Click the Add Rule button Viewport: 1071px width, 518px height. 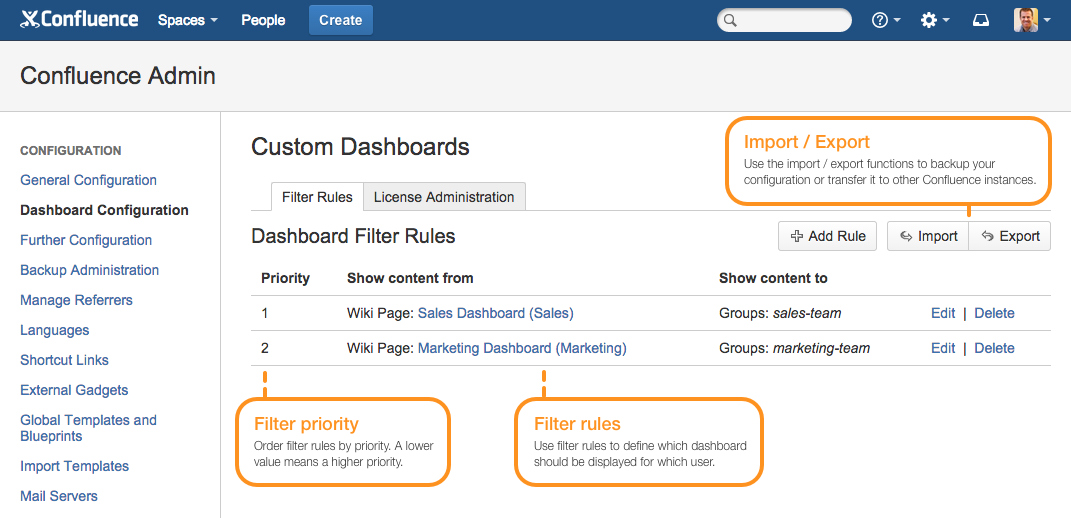pos(827,236)
